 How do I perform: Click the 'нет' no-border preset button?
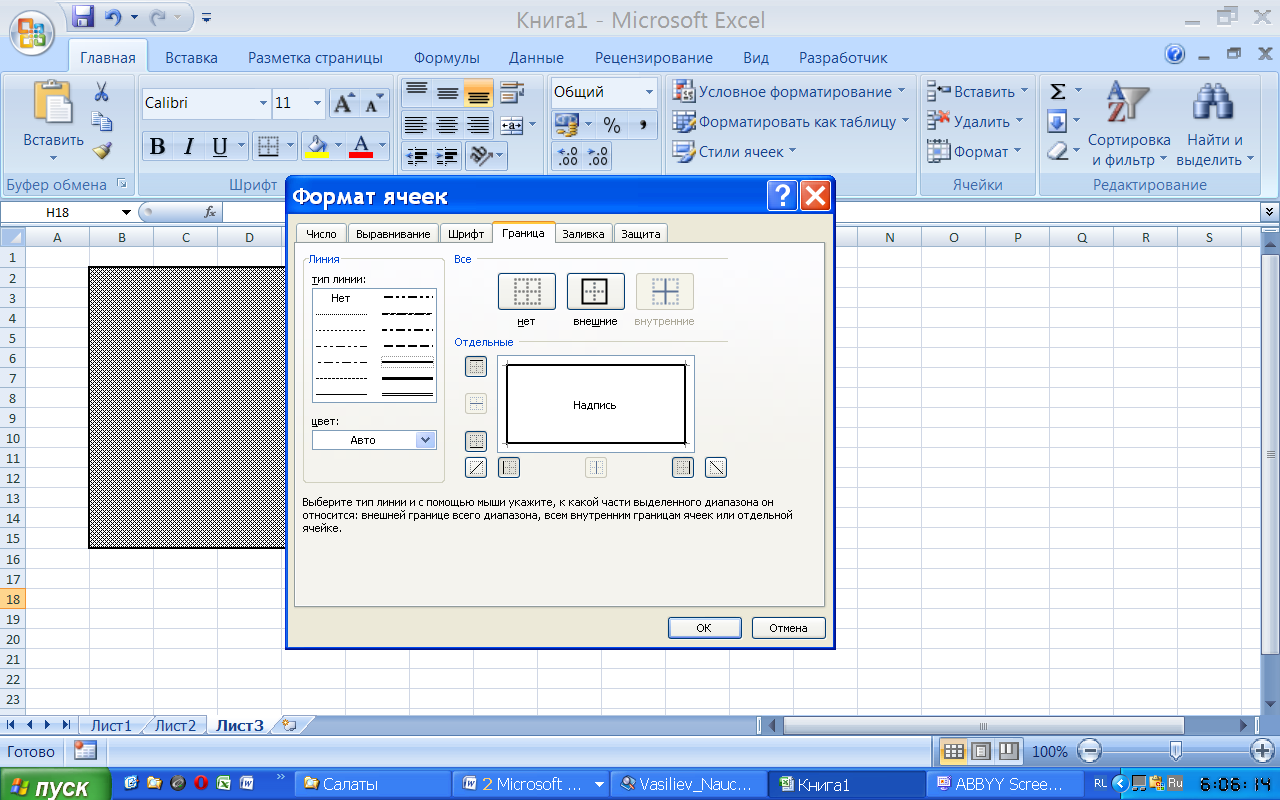(527, 291)
